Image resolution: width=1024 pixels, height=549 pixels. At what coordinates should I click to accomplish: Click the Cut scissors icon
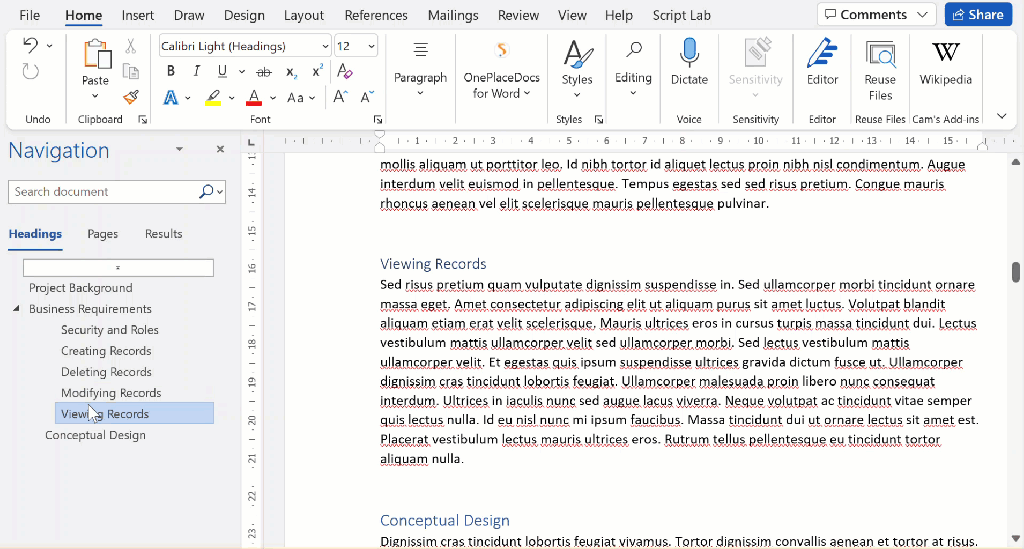tap(130, 46)
